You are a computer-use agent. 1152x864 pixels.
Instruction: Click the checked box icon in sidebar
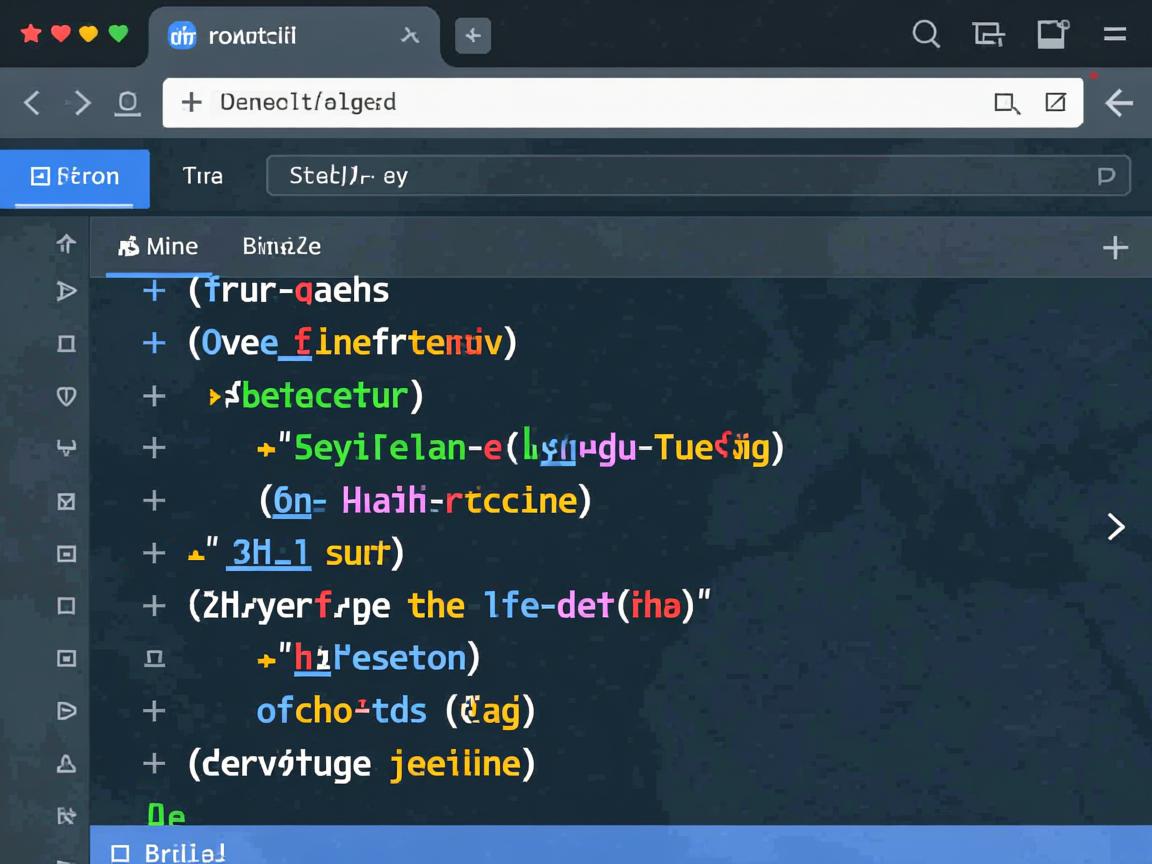[x=66, y=501]
